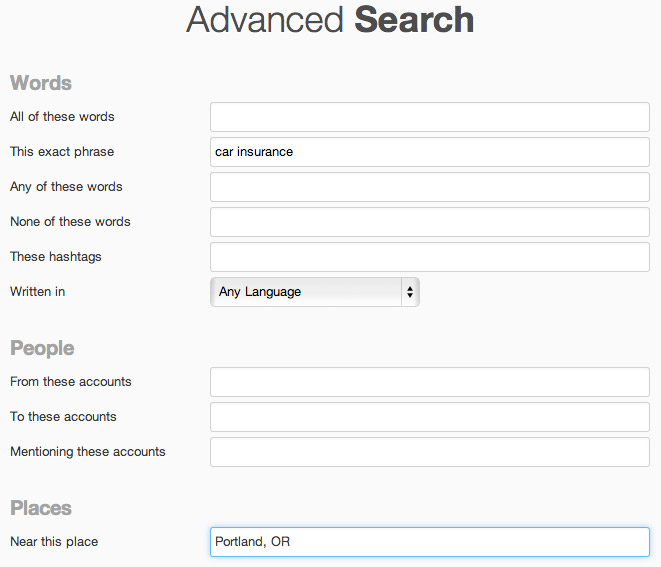
Task: Select the 'None of these words' text field
Action: 430,222
